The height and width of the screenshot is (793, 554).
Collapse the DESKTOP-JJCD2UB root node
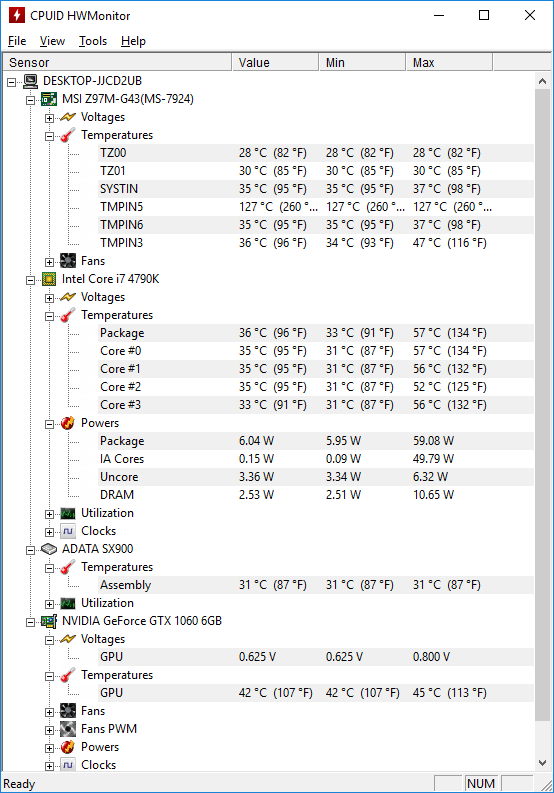(x=12, y=82)
